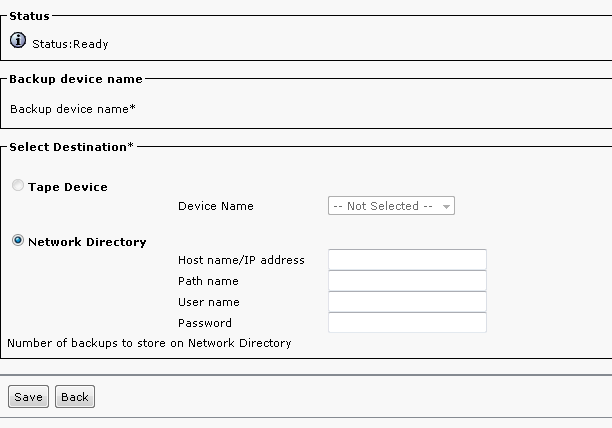
Task: Click the "Host name/IP address" label text
Action: [x=241, y=260]
